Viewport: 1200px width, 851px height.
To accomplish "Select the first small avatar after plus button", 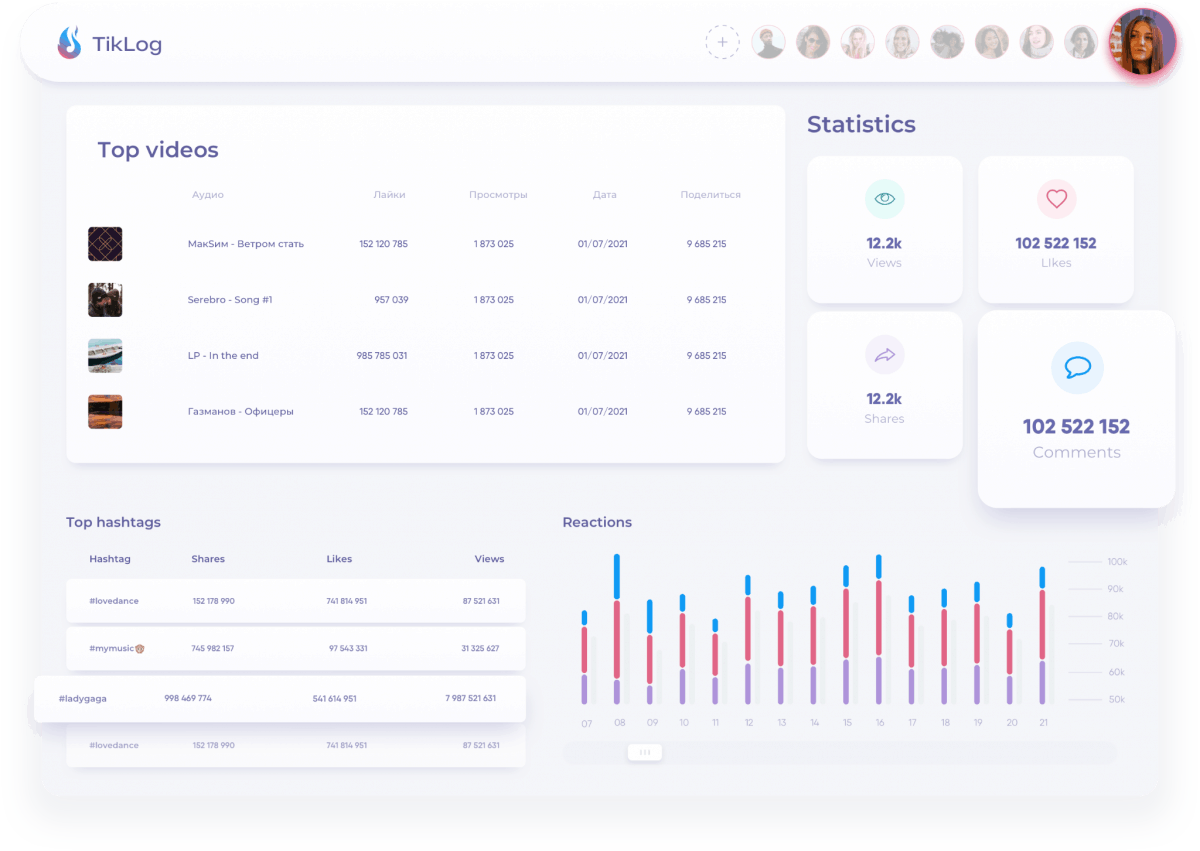I will pos(768,43).
